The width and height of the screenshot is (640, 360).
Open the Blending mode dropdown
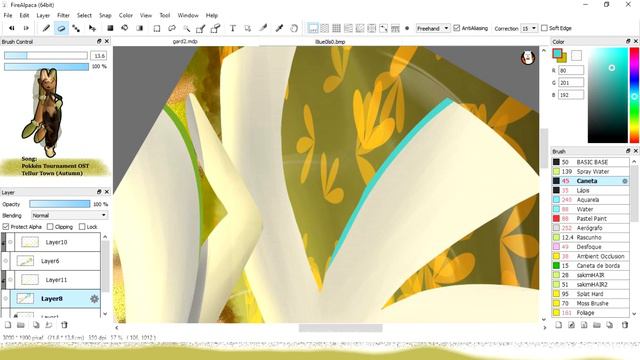[69, 215]
